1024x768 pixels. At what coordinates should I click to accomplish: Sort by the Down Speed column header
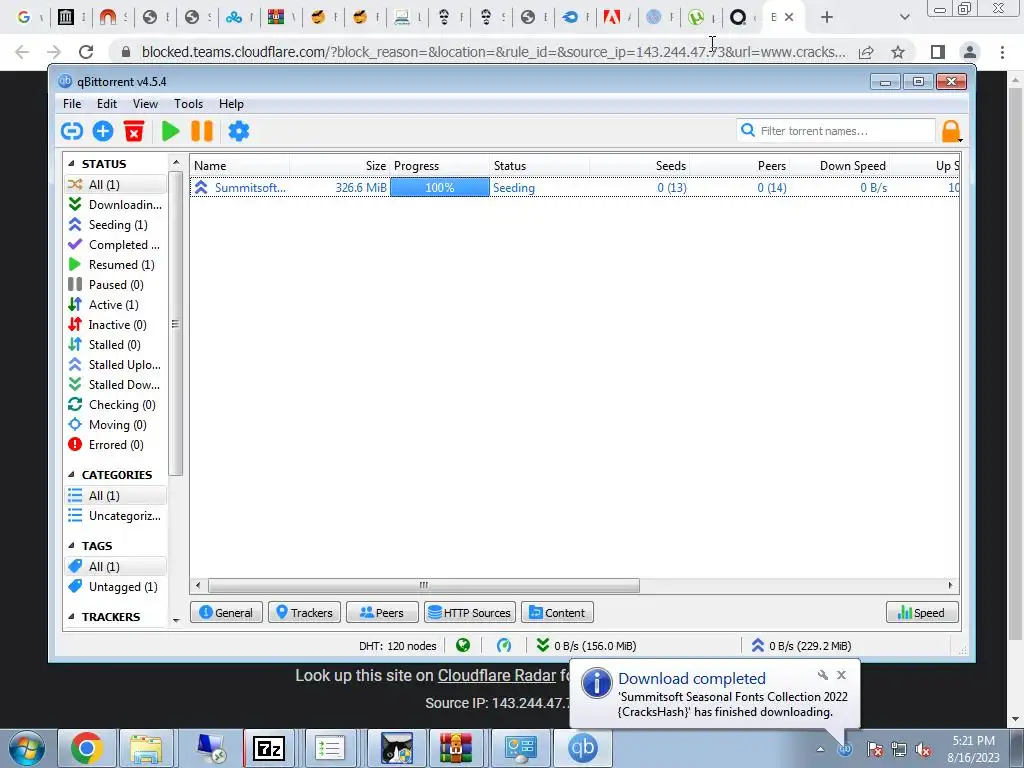[840, 166]
